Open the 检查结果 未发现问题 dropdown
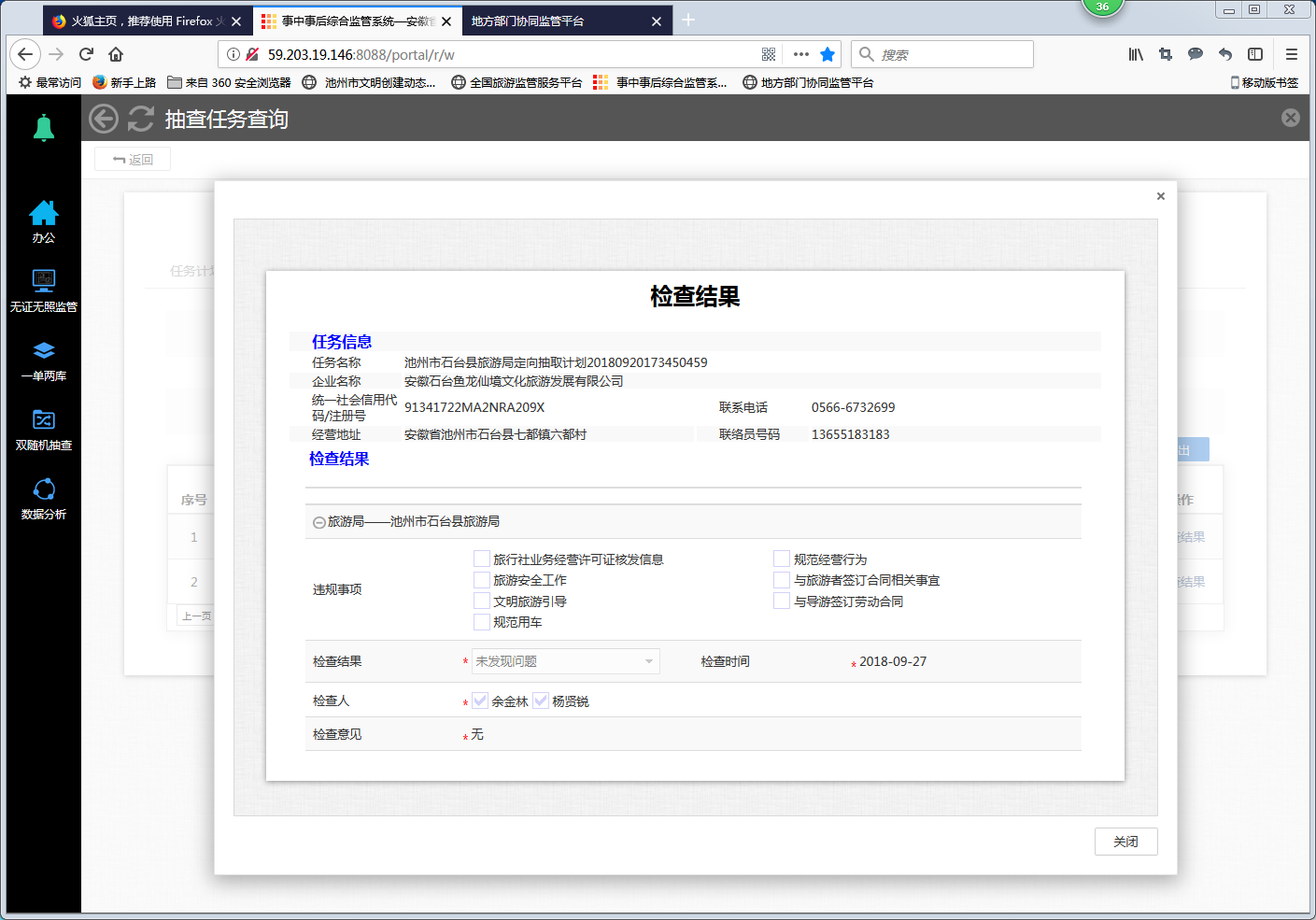 click(566, 661)
